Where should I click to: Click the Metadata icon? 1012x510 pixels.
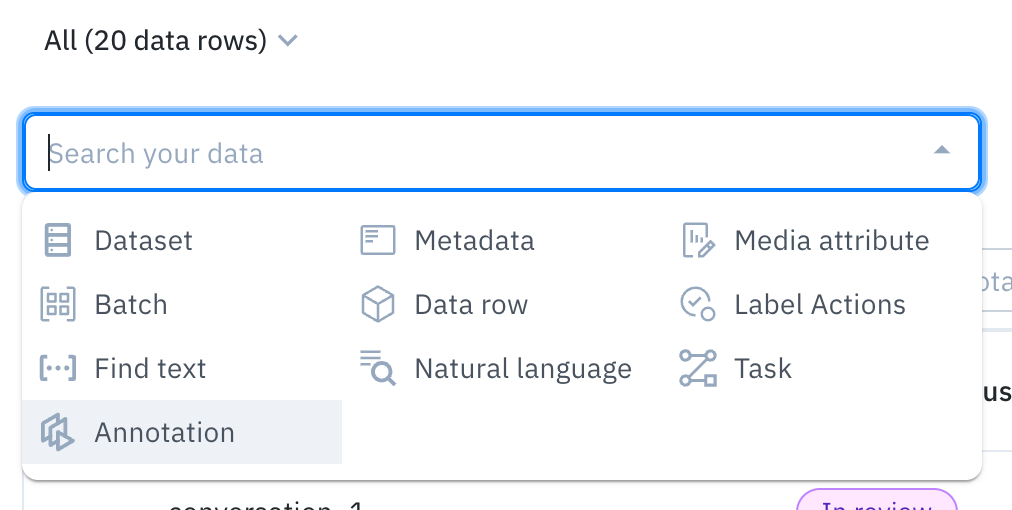378,241
